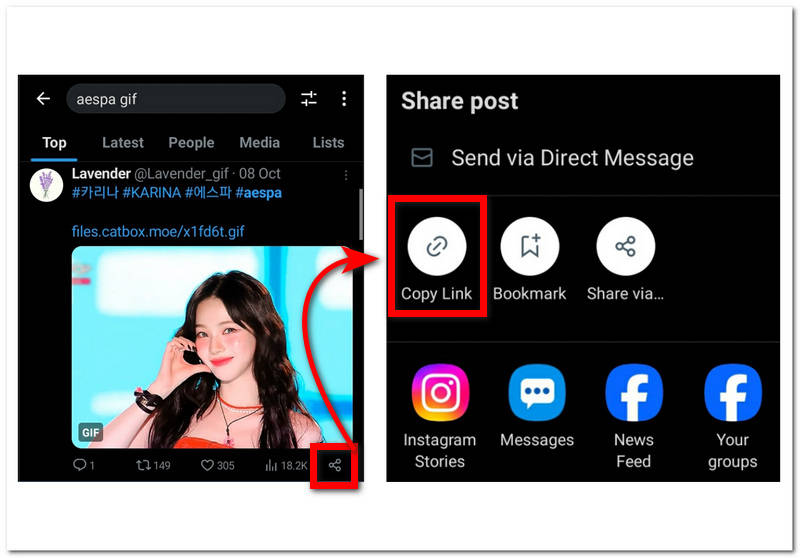
Task: Tap the Share via… icon
Action: pos(626,246)
